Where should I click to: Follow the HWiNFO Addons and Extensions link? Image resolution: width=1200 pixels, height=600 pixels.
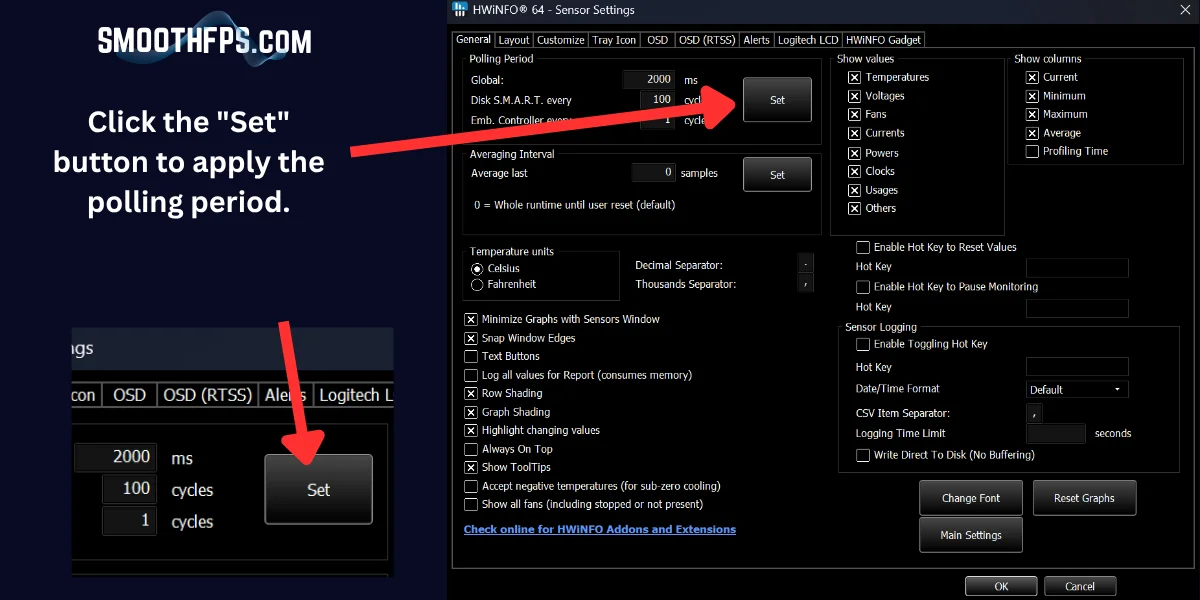point(600,528)
